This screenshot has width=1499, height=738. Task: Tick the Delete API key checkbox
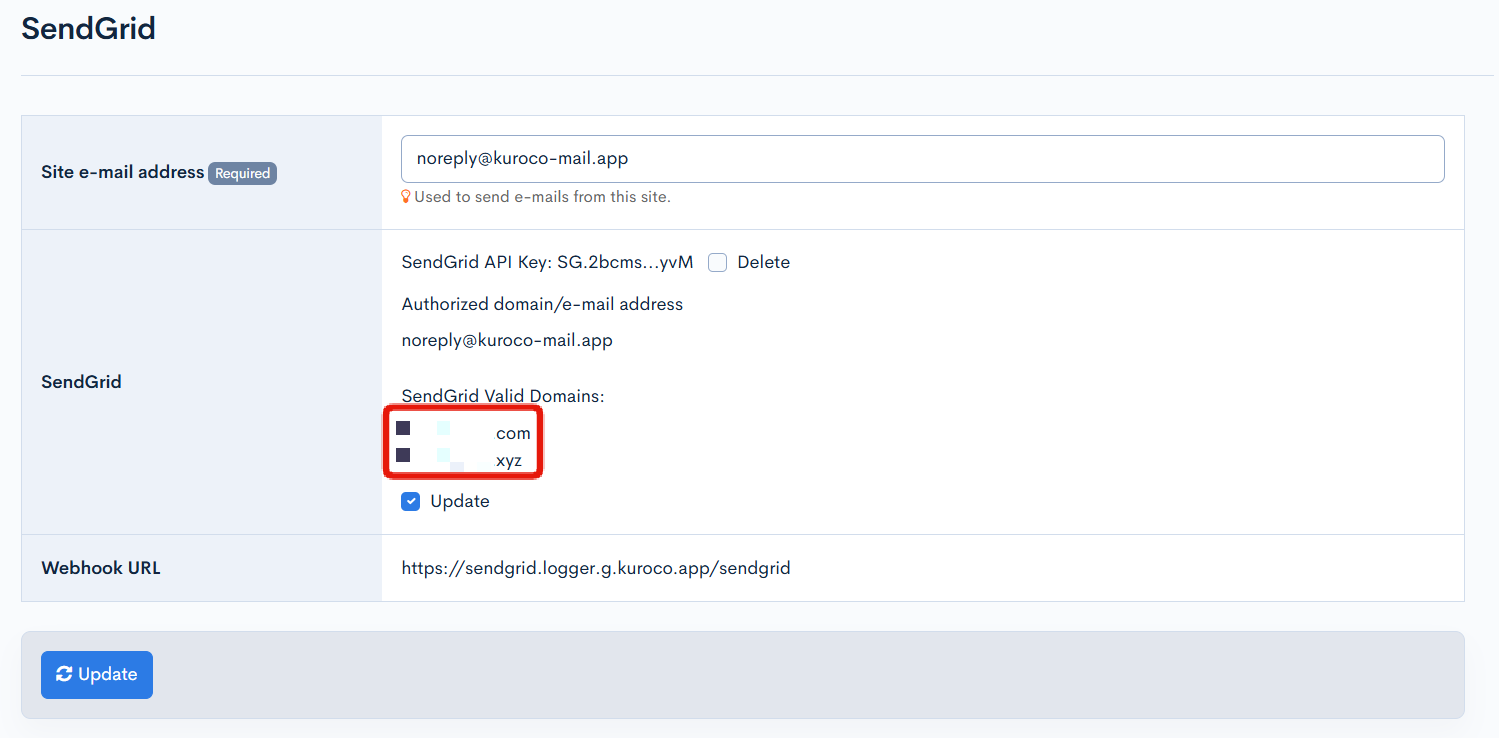[717, 263]
